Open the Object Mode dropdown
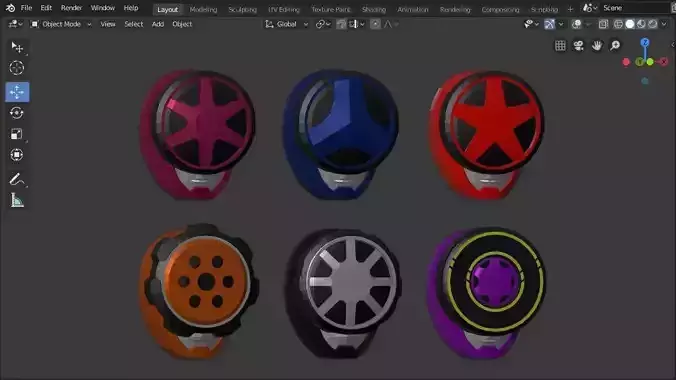The height and width of the screenshot is (380, 676). click(x=61, y=24)
